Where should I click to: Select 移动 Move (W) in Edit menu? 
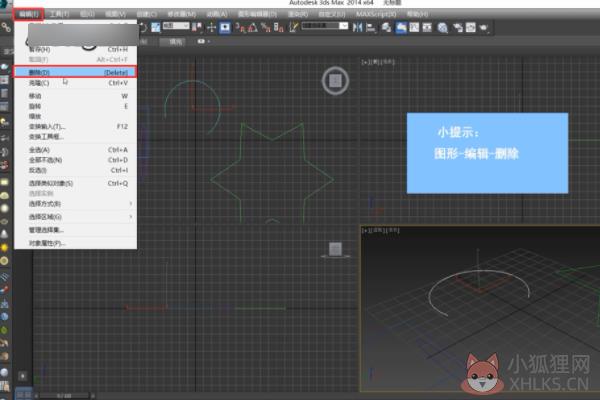coord(75,96)
